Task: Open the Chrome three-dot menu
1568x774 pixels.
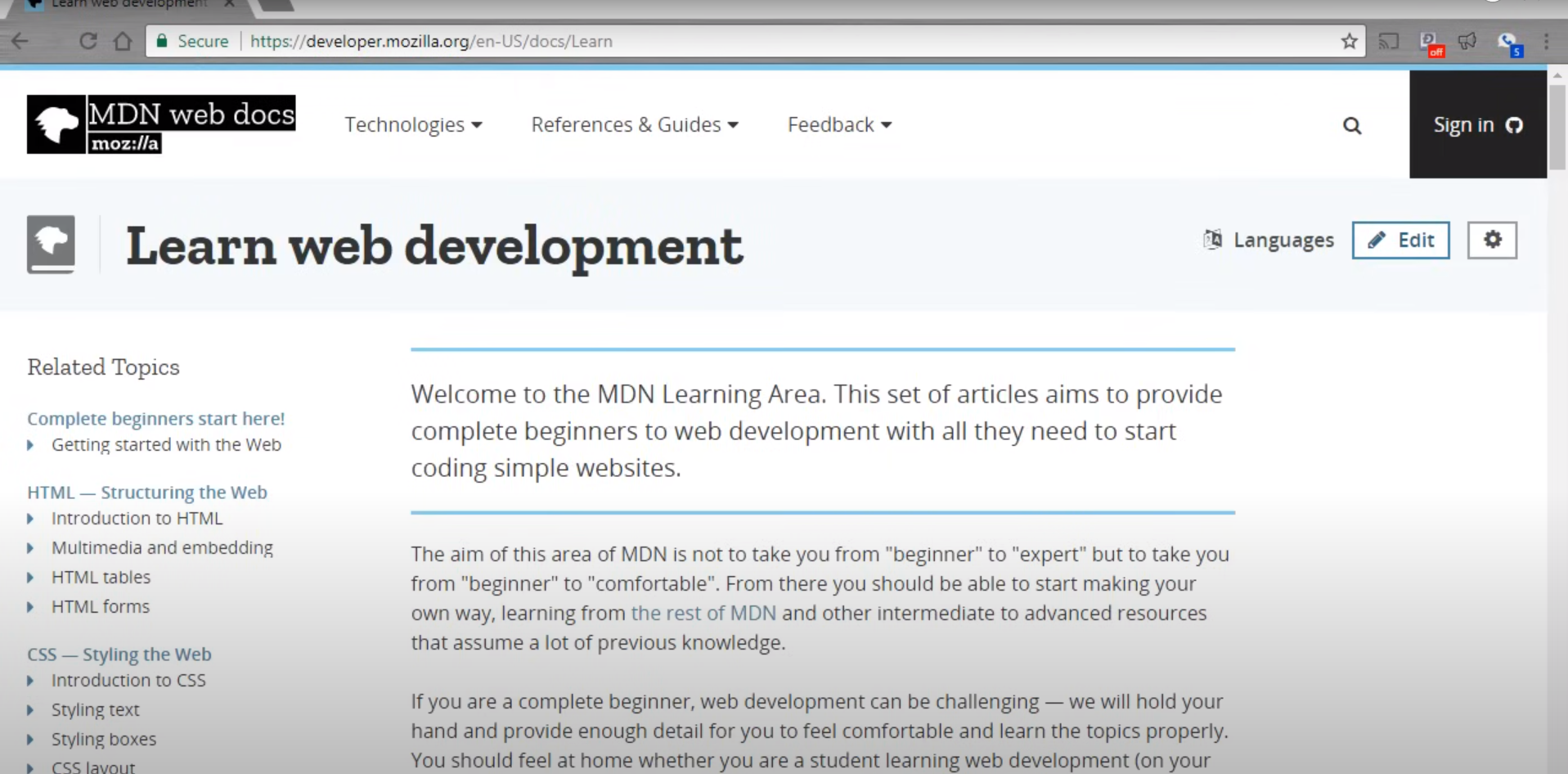Action: tap(1547, 41)
